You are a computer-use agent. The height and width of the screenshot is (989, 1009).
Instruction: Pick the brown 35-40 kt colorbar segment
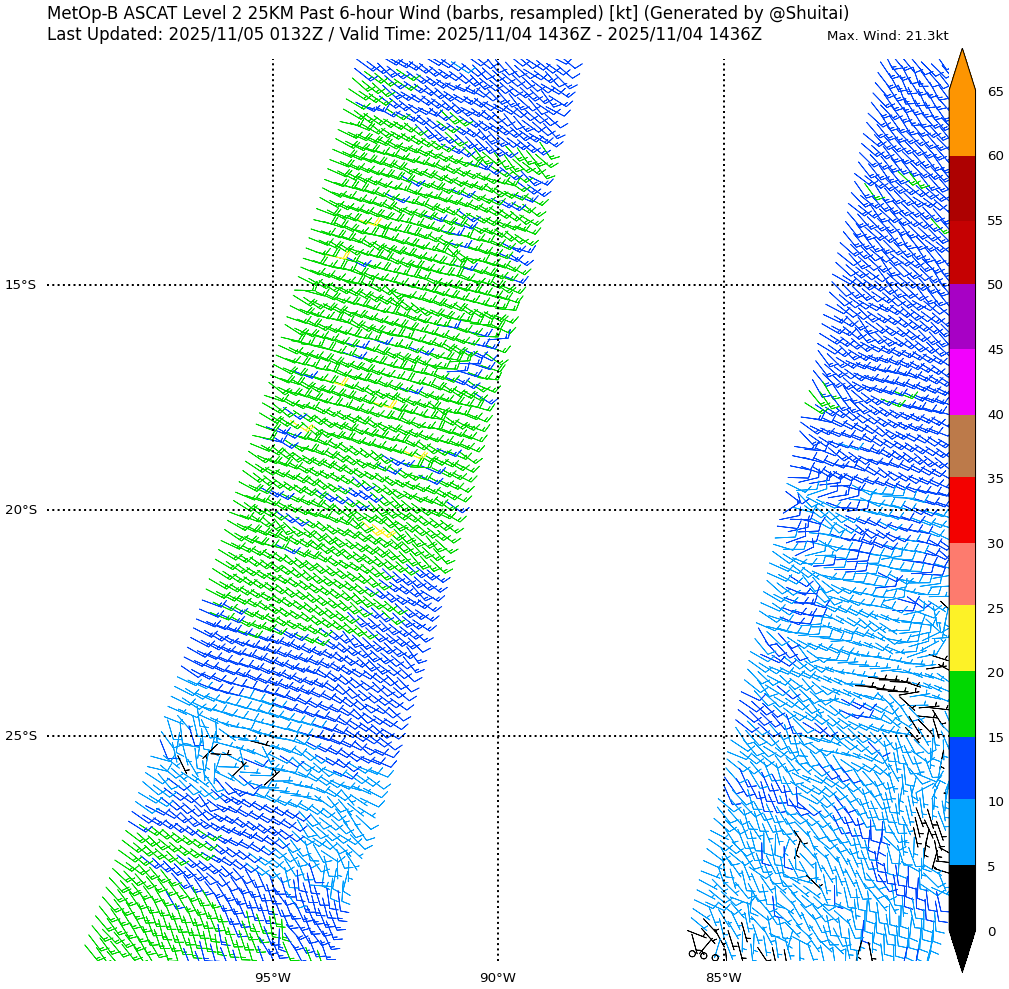[961, 446]
